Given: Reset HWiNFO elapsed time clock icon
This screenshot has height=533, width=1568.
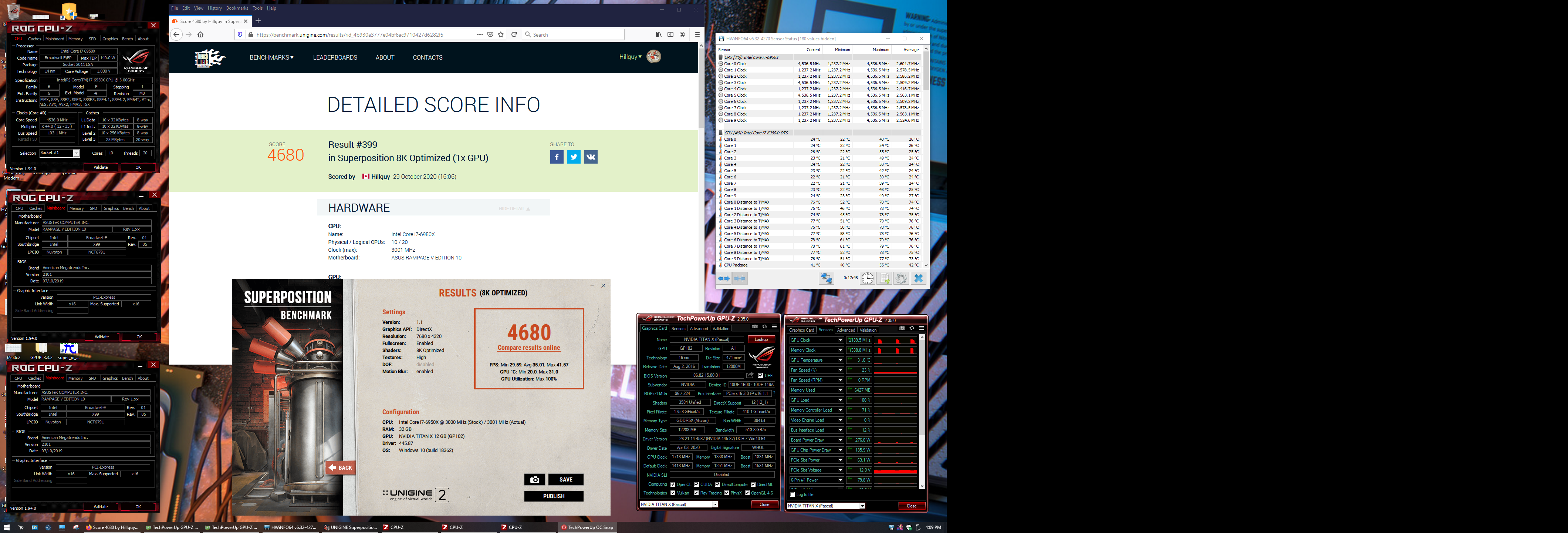Looking at the screenshot, I should pos(867,278).
